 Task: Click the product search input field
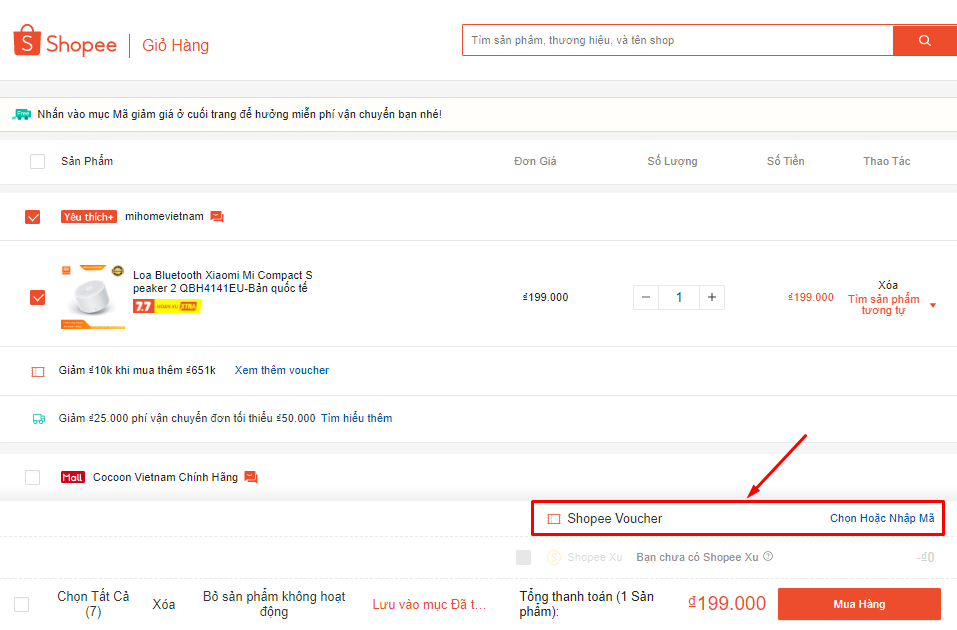(677, 41)
